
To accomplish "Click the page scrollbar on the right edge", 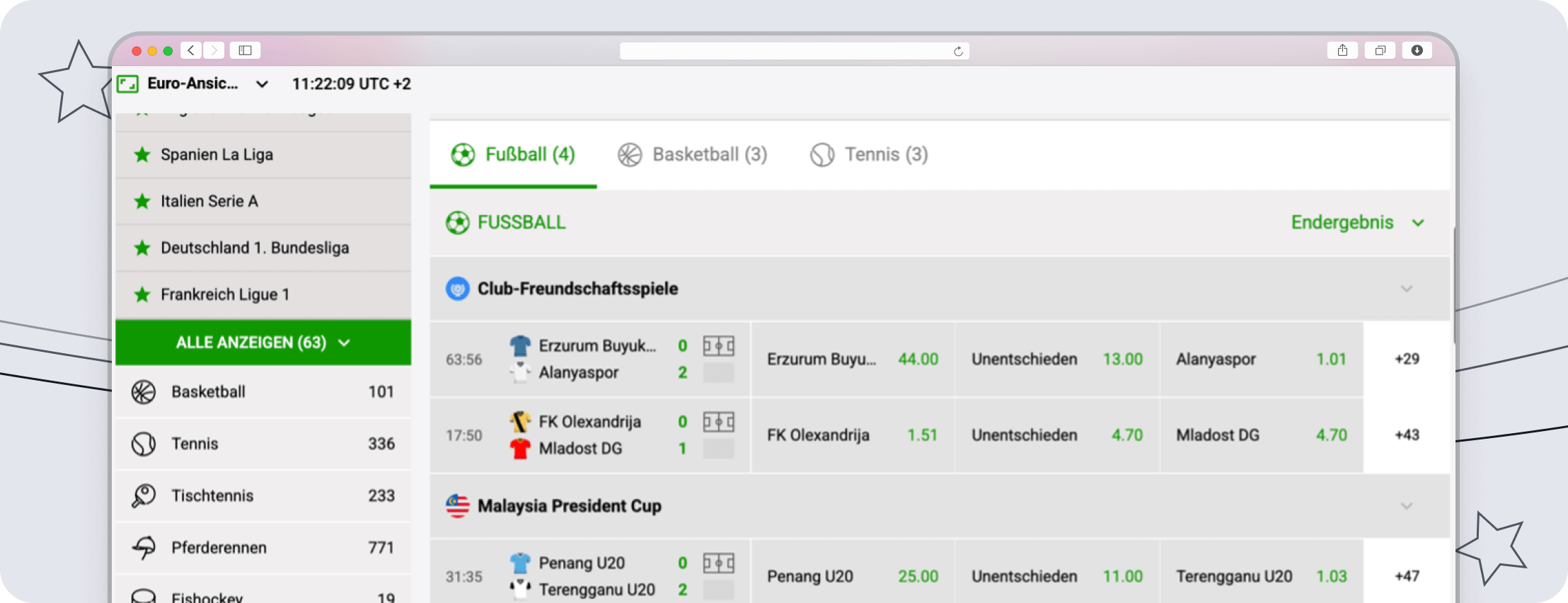I will [1453, 285].
